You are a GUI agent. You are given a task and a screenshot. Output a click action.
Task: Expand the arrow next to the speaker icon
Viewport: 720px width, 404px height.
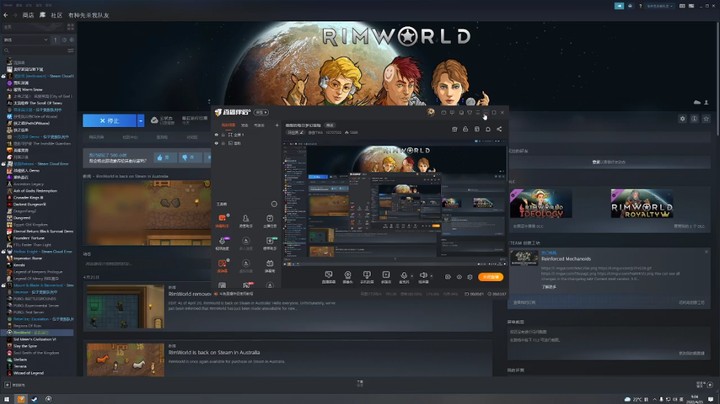tap(431, 276)
